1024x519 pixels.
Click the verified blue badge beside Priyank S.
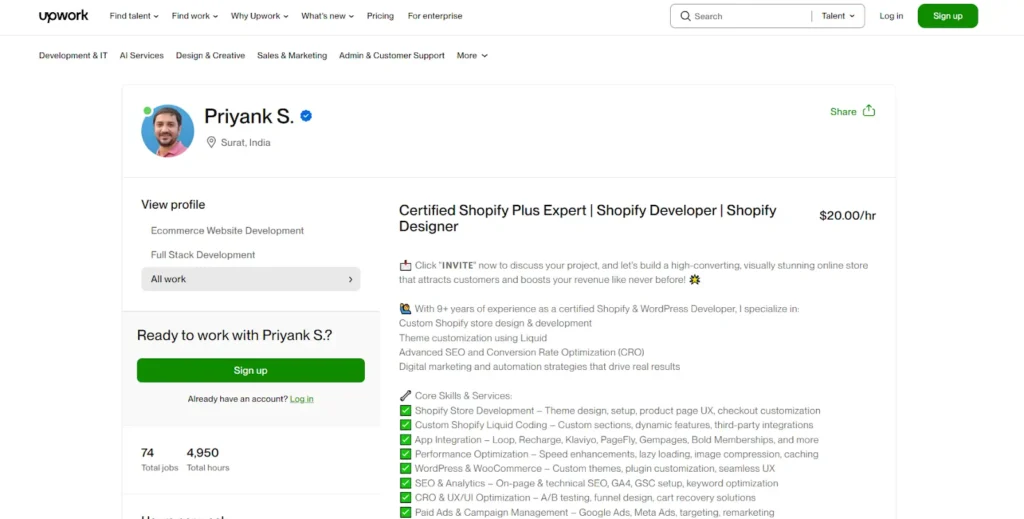click(306, 116)
